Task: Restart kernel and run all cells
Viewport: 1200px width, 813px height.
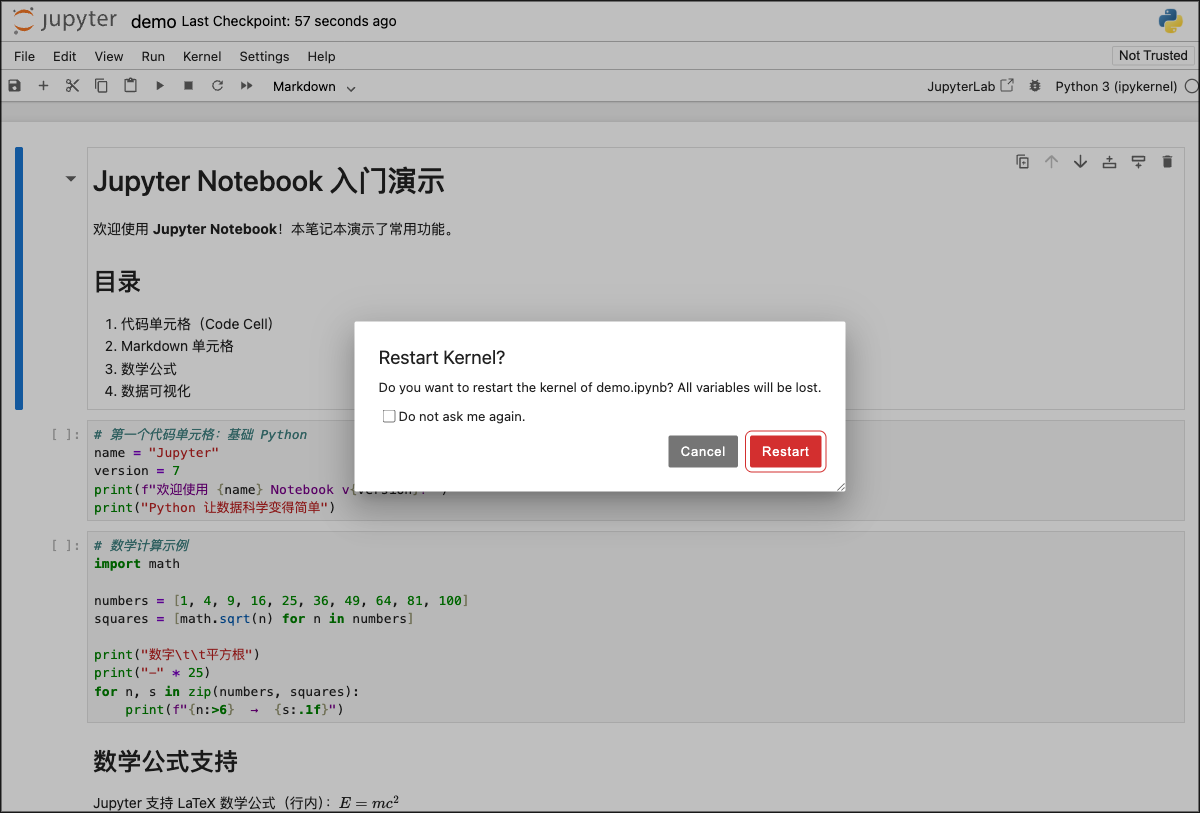Action: [245, 86]
